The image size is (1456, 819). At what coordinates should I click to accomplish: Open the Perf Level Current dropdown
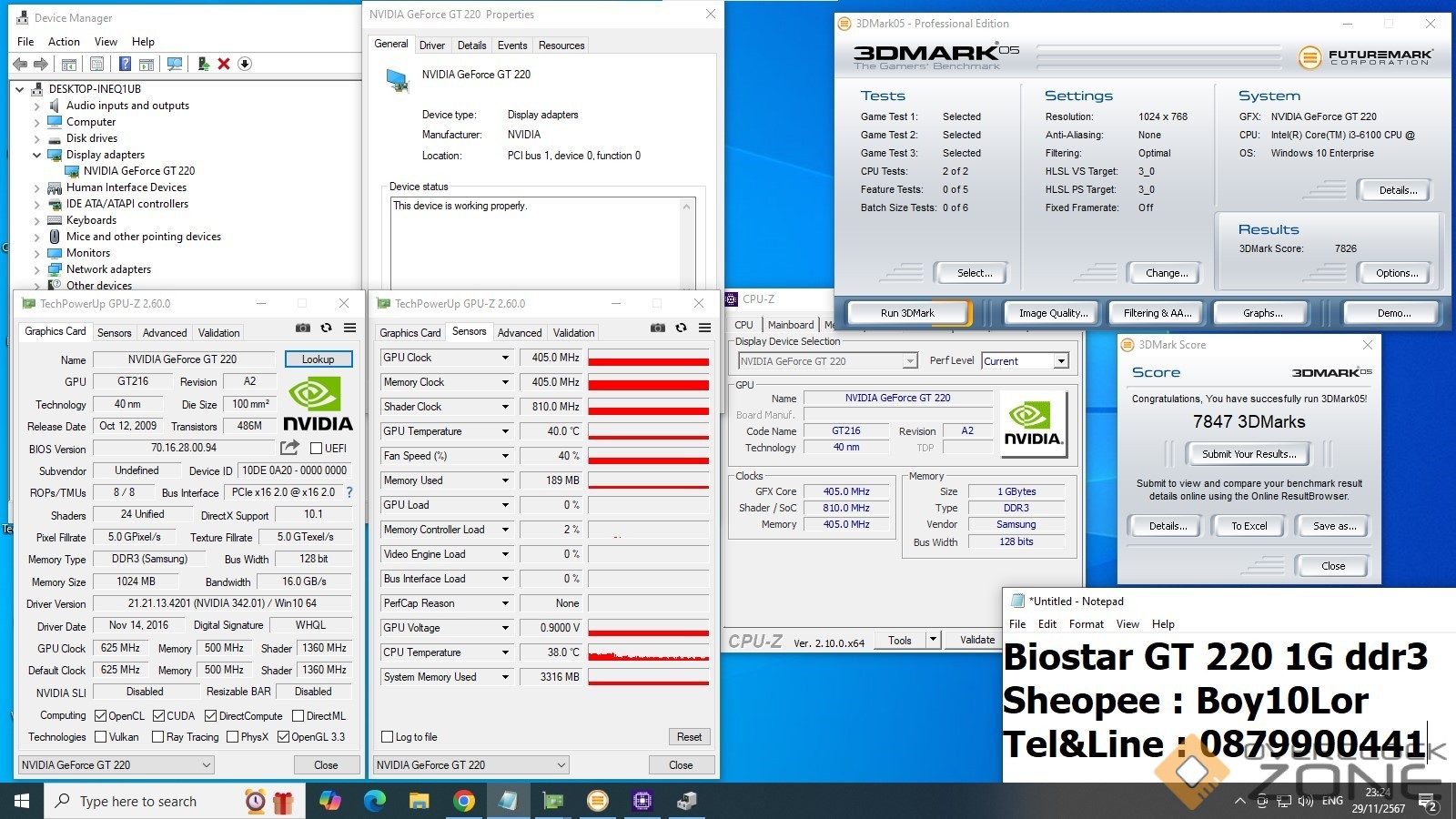[x=1060, y=361]
